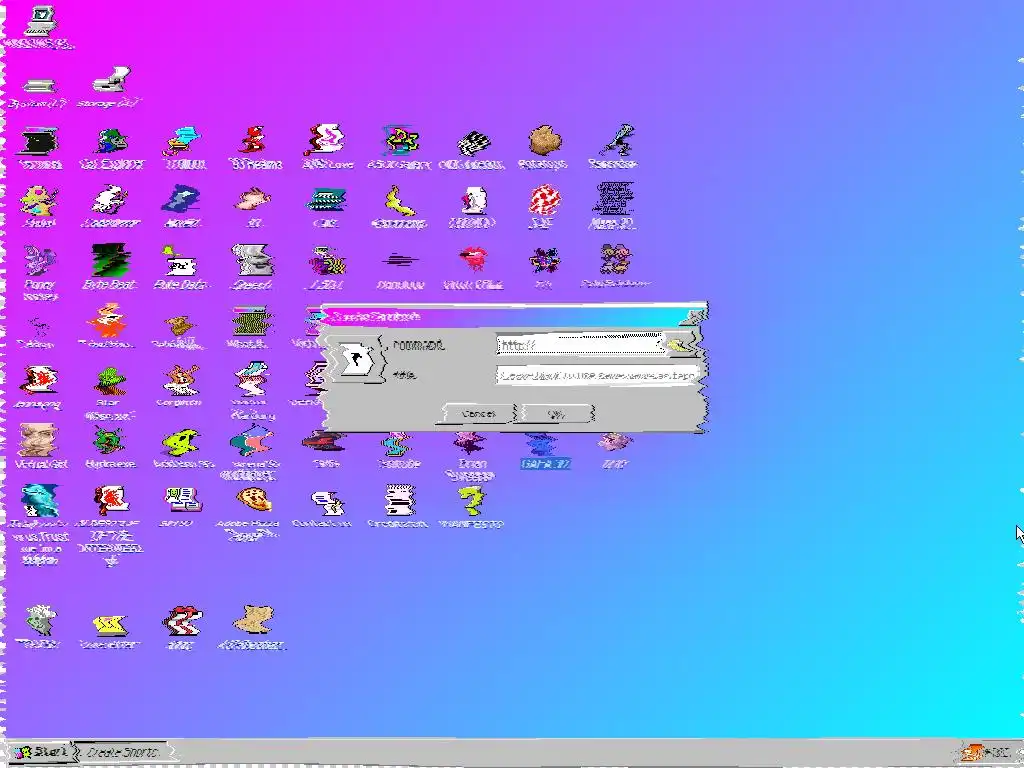Open the Brian Sweeper icon

pos(472,443)
